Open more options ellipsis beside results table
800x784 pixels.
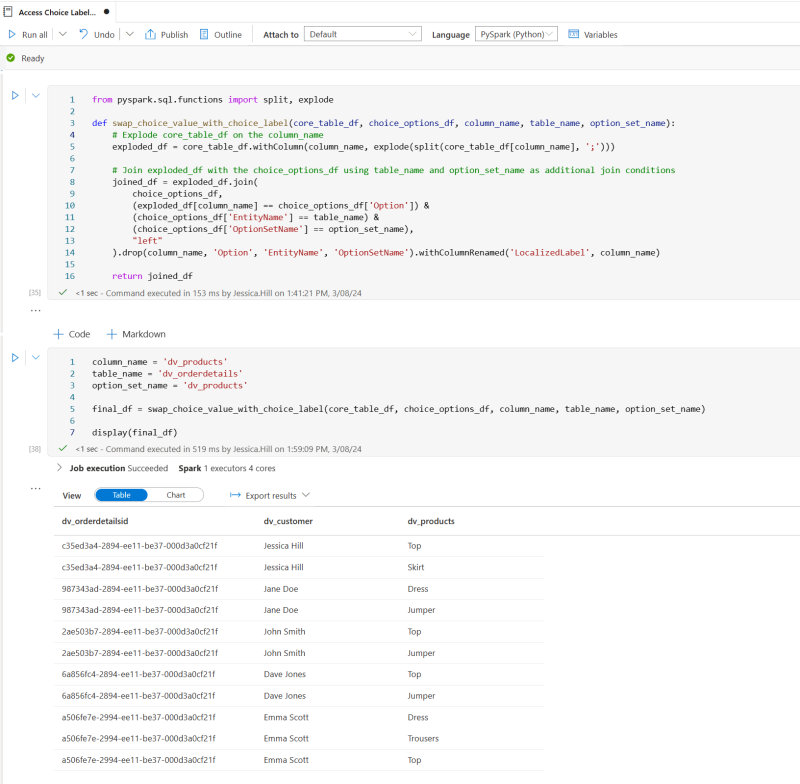pos(35,489)
